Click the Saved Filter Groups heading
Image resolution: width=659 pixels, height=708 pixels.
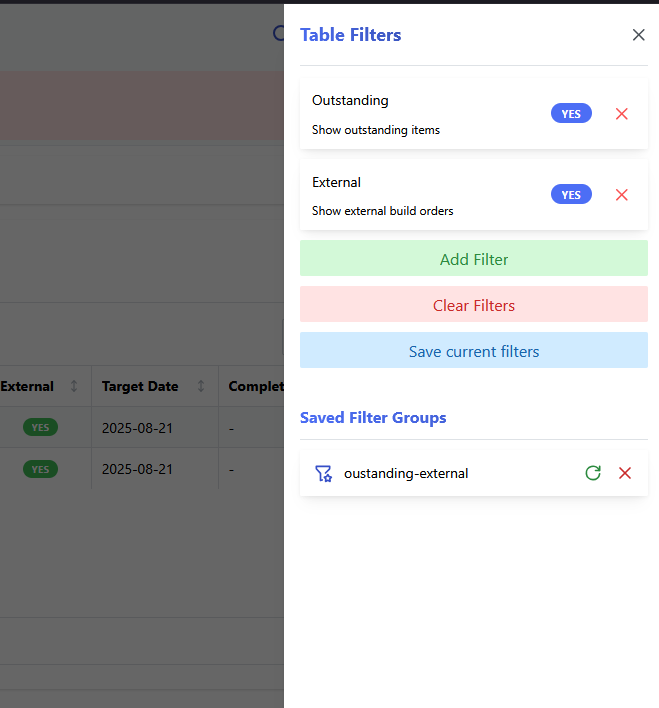(x=373, y=418)
